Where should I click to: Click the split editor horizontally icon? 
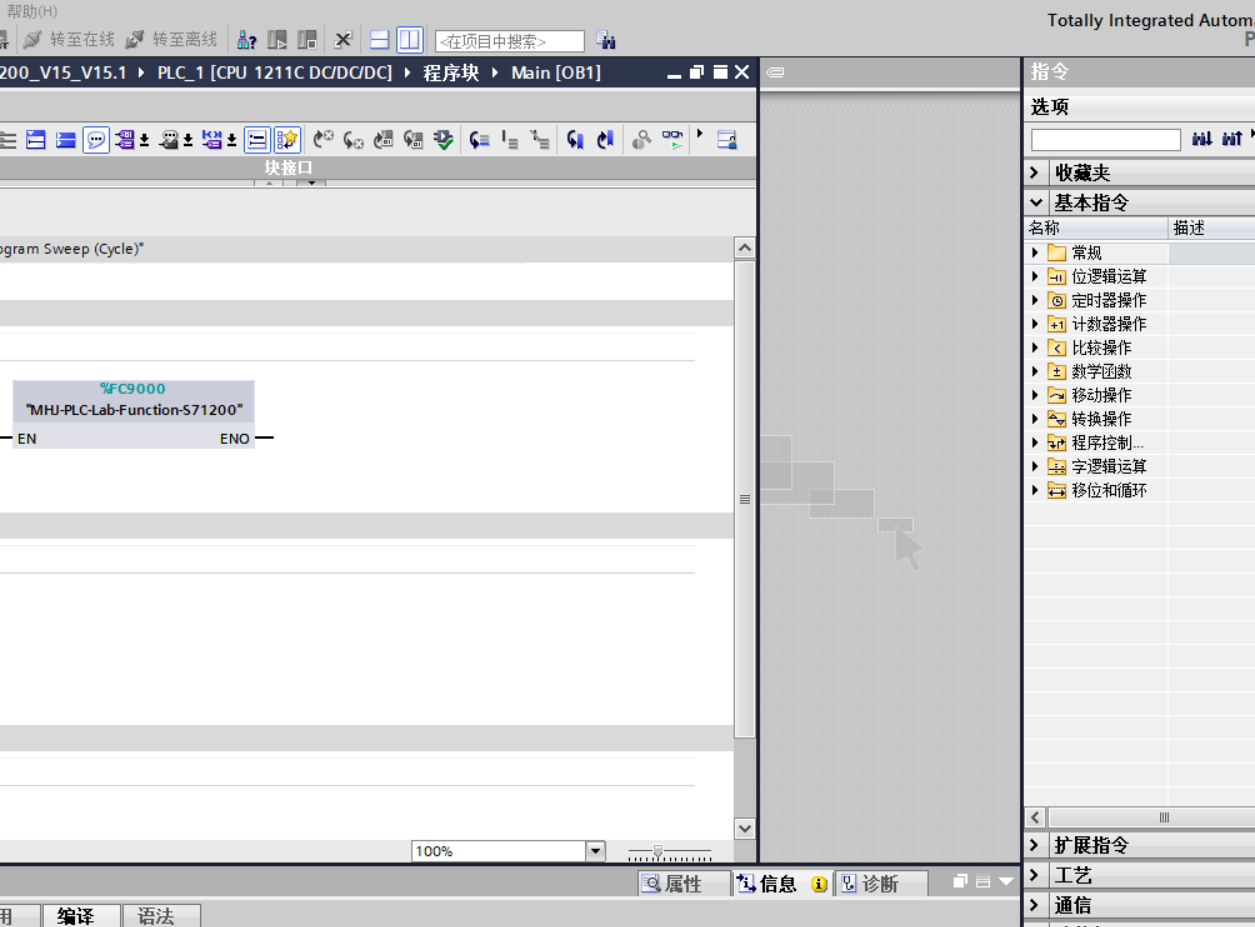click(379, 40)
